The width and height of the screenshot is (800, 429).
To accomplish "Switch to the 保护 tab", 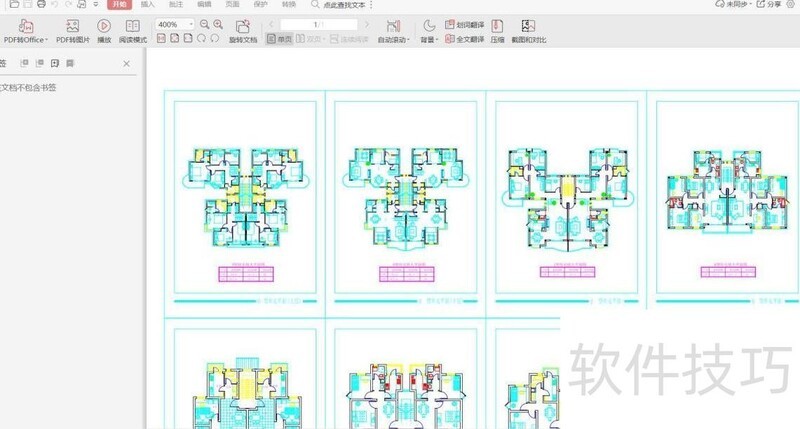I will coord(260,4).
